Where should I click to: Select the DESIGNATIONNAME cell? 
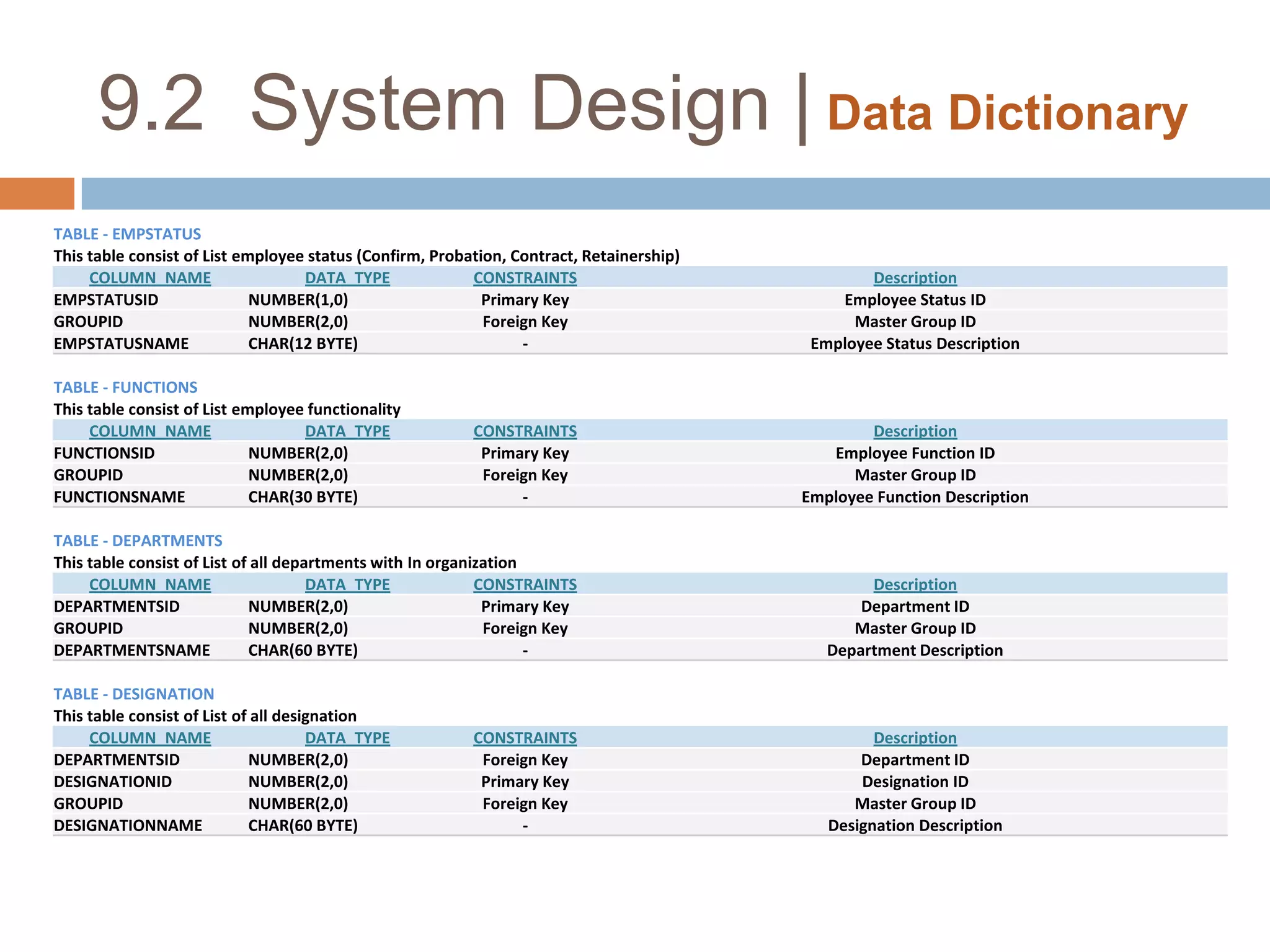(x=128, y=826)
